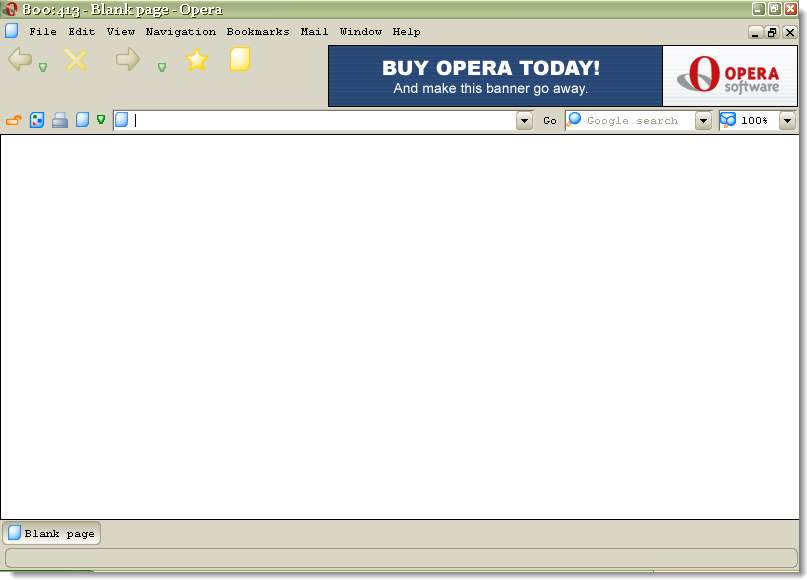
Task: Click the 100% zoom value
Action: pyautogui.click(x=754, y=121)
